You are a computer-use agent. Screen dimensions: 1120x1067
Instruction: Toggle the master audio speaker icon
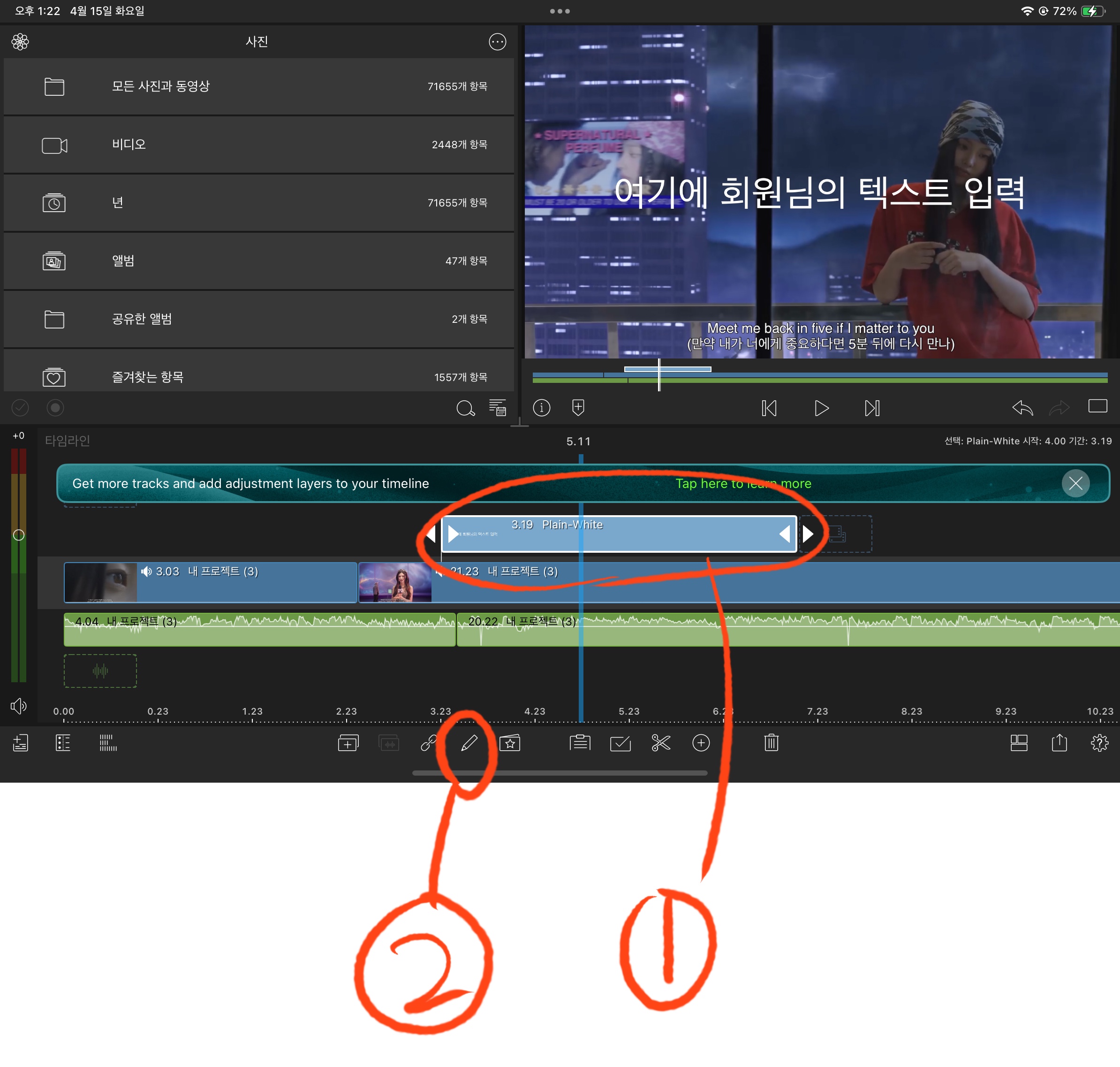click(19, 706)
